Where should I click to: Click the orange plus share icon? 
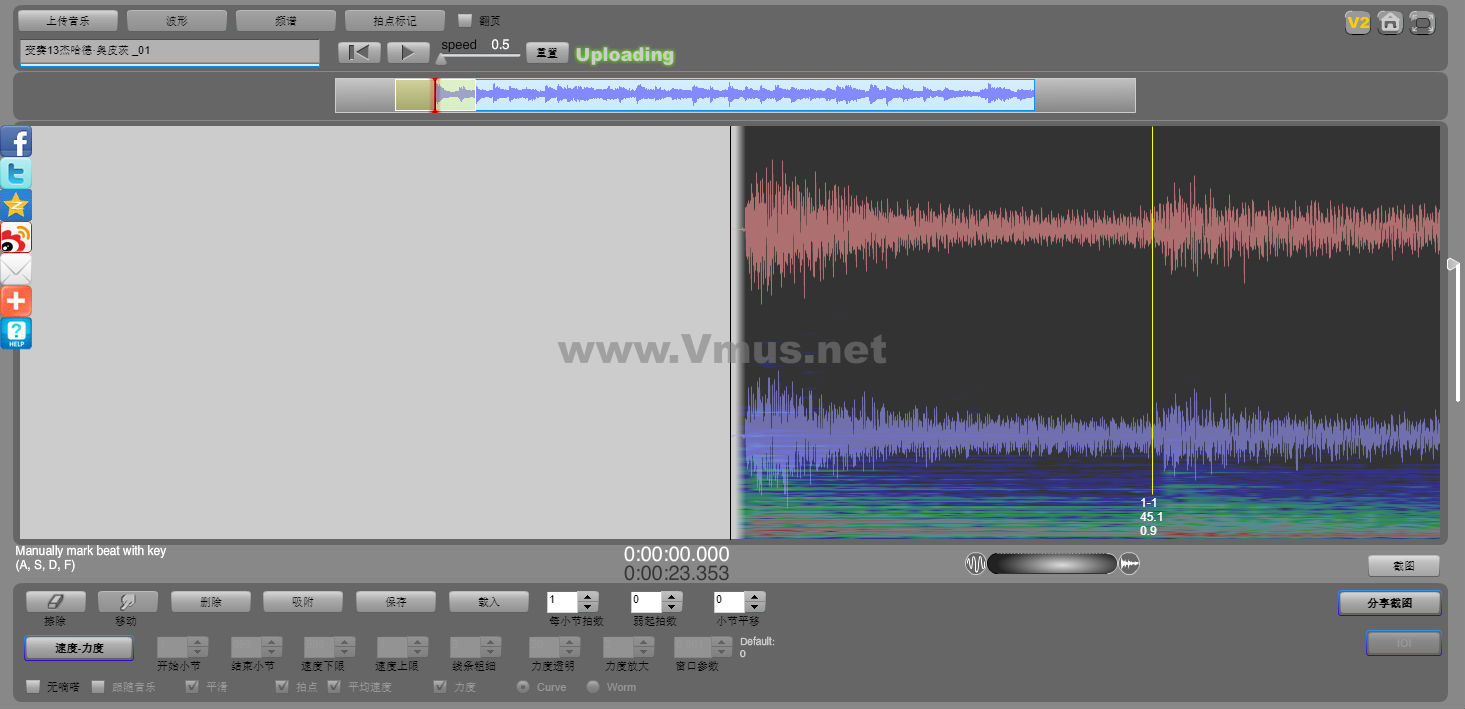tap(16, 302)
